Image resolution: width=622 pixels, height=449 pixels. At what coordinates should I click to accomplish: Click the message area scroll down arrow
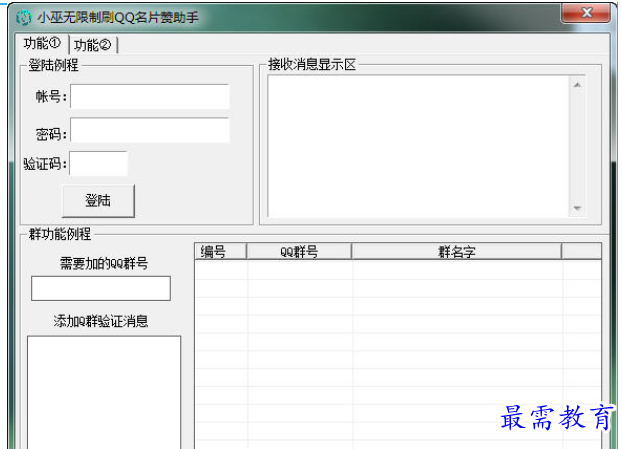577,208
